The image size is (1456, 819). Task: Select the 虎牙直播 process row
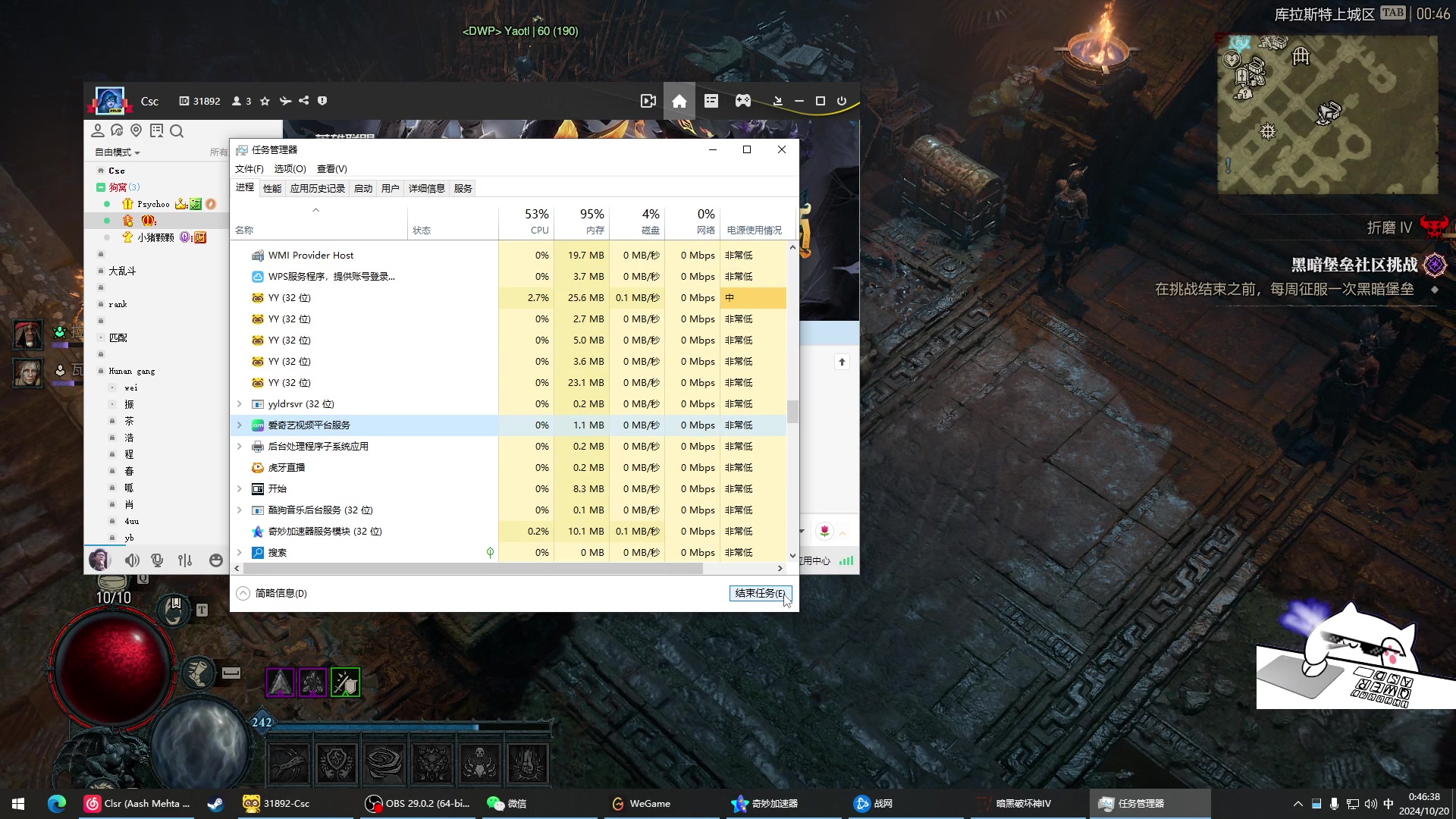point(508,468)
